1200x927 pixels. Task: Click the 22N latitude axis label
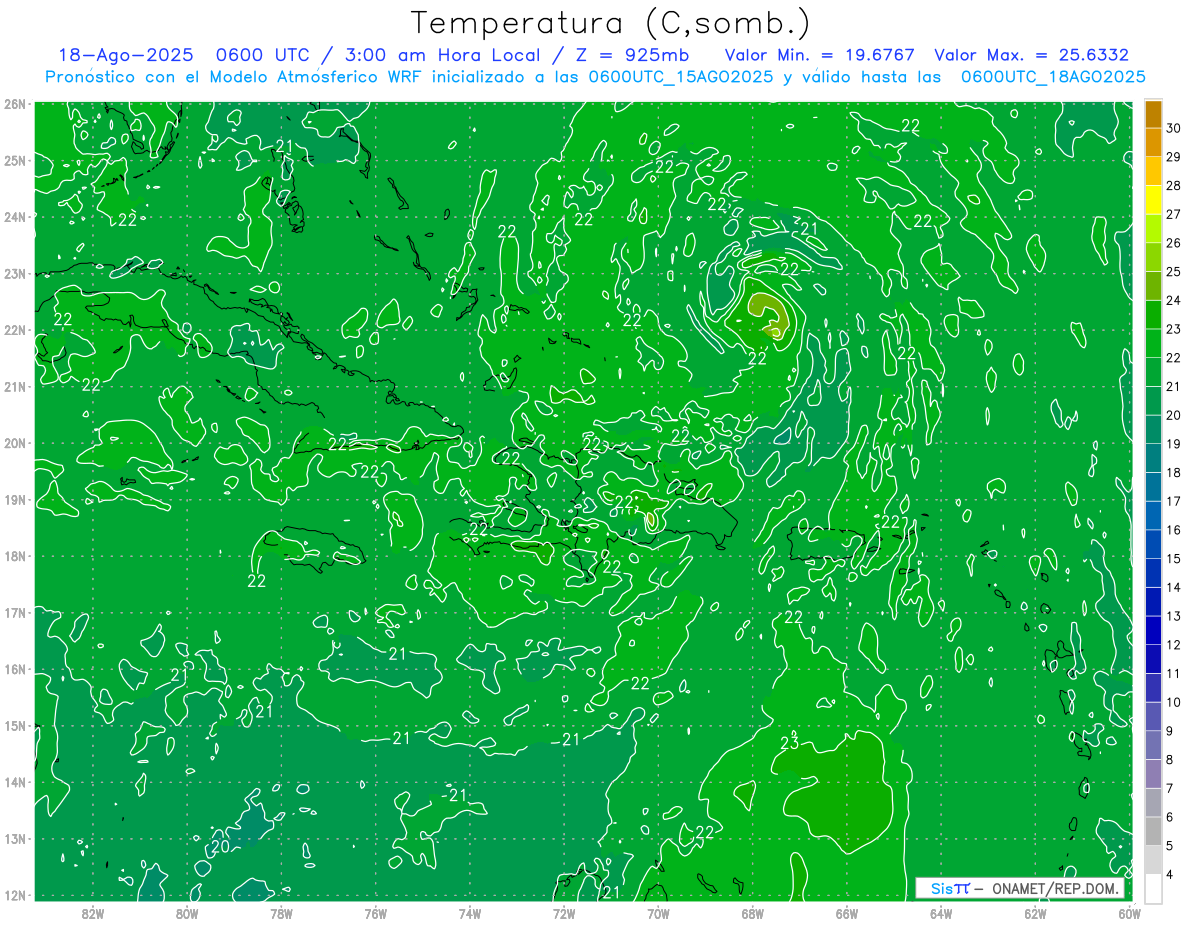(x=15, y=330)
